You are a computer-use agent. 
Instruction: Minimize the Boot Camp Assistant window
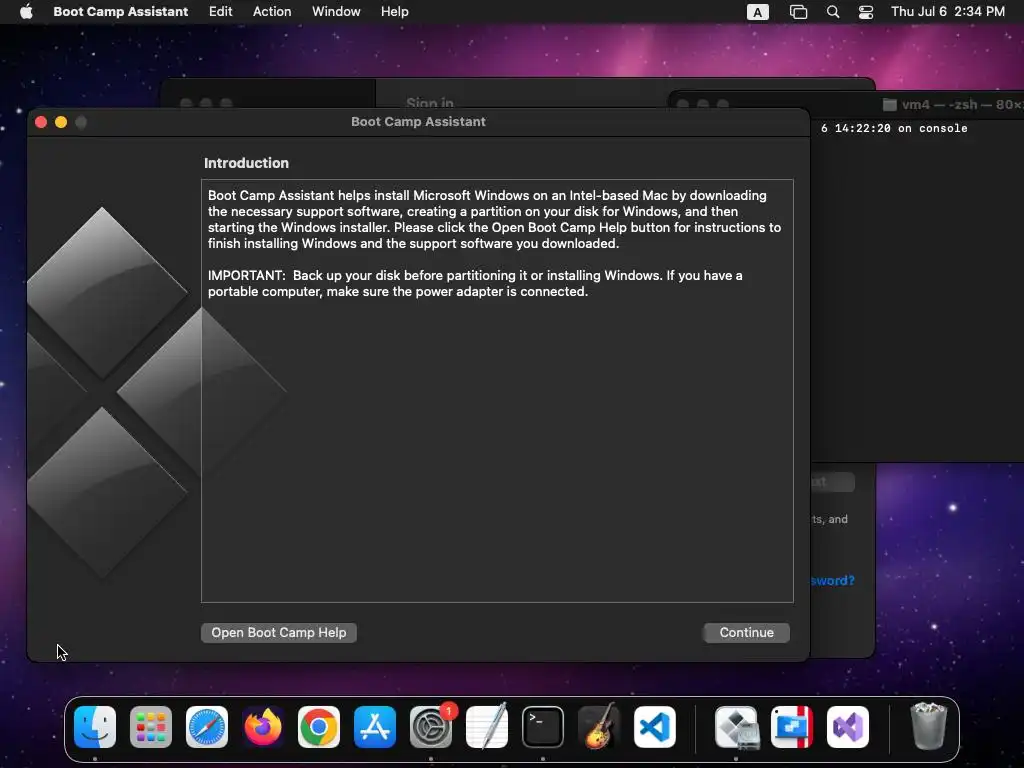(61, 122)
